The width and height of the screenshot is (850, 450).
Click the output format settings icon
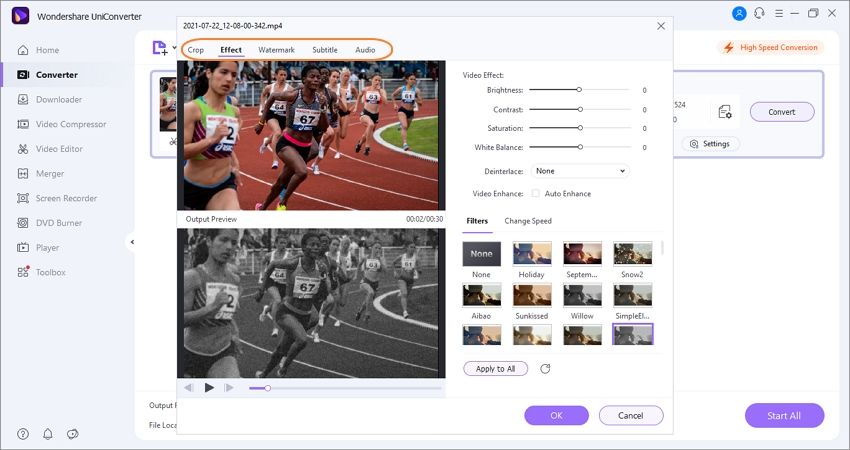click(725, 112)
